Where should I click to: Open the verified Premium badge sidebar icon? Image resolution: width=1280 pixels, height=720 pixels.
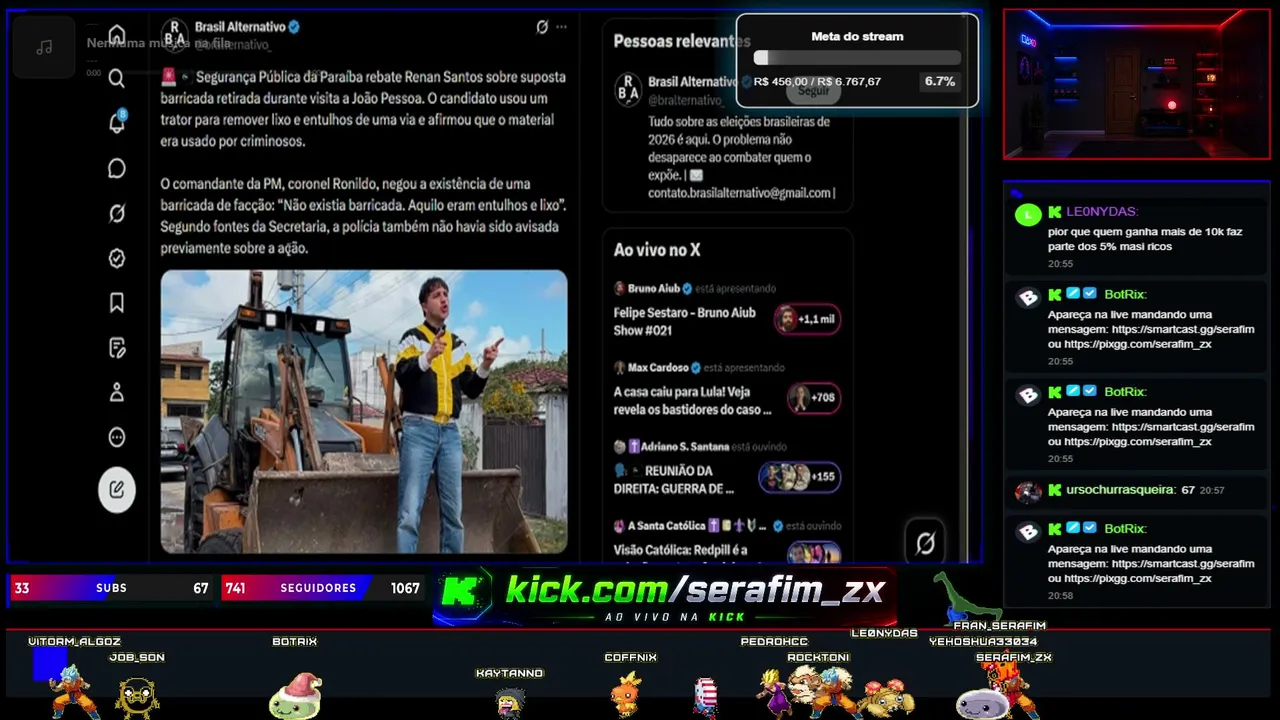pos(117,258)
